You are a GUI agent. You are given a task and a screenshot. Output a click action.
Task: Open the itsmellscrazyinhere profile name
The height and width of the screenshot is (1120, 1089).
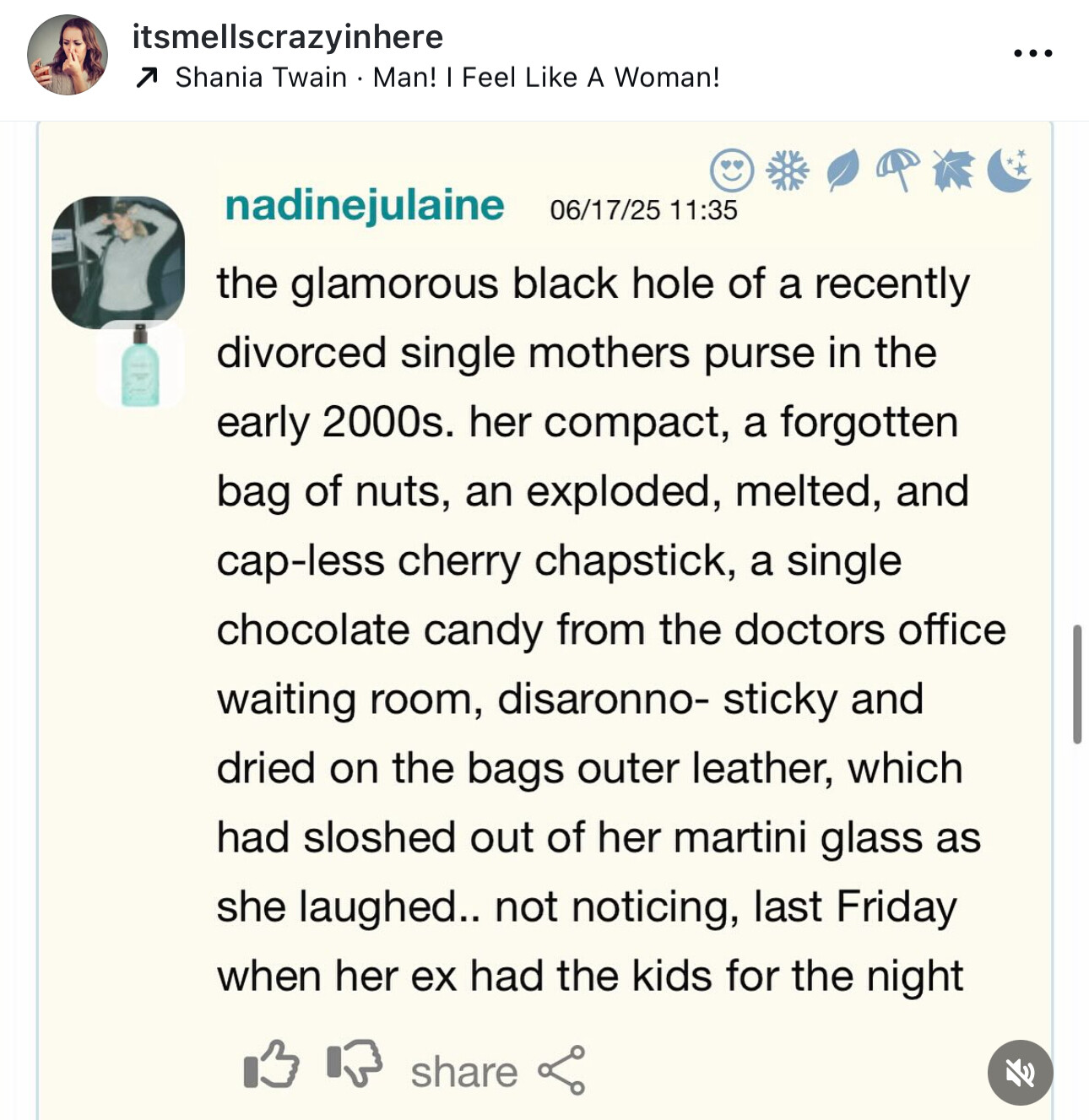pyautogui.click(x=287, y=37)
